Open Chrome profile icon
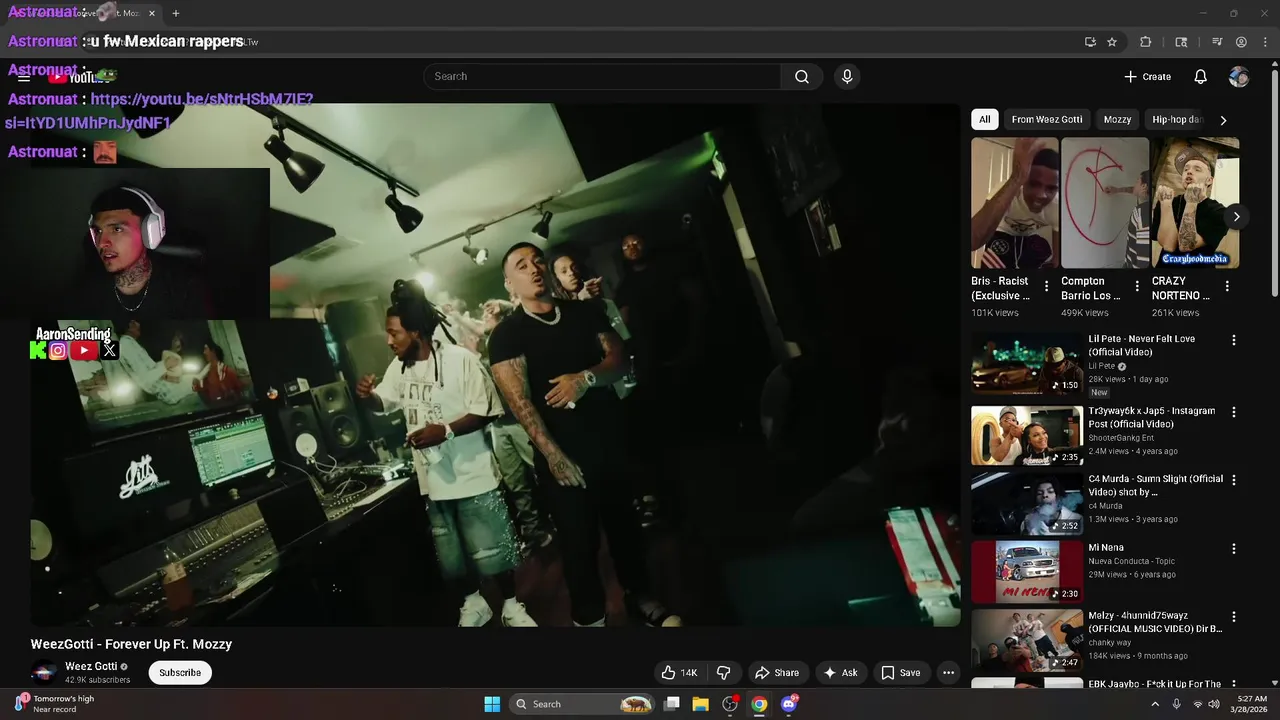Screen dimensions: 1280x720 tap(1241, 42)
